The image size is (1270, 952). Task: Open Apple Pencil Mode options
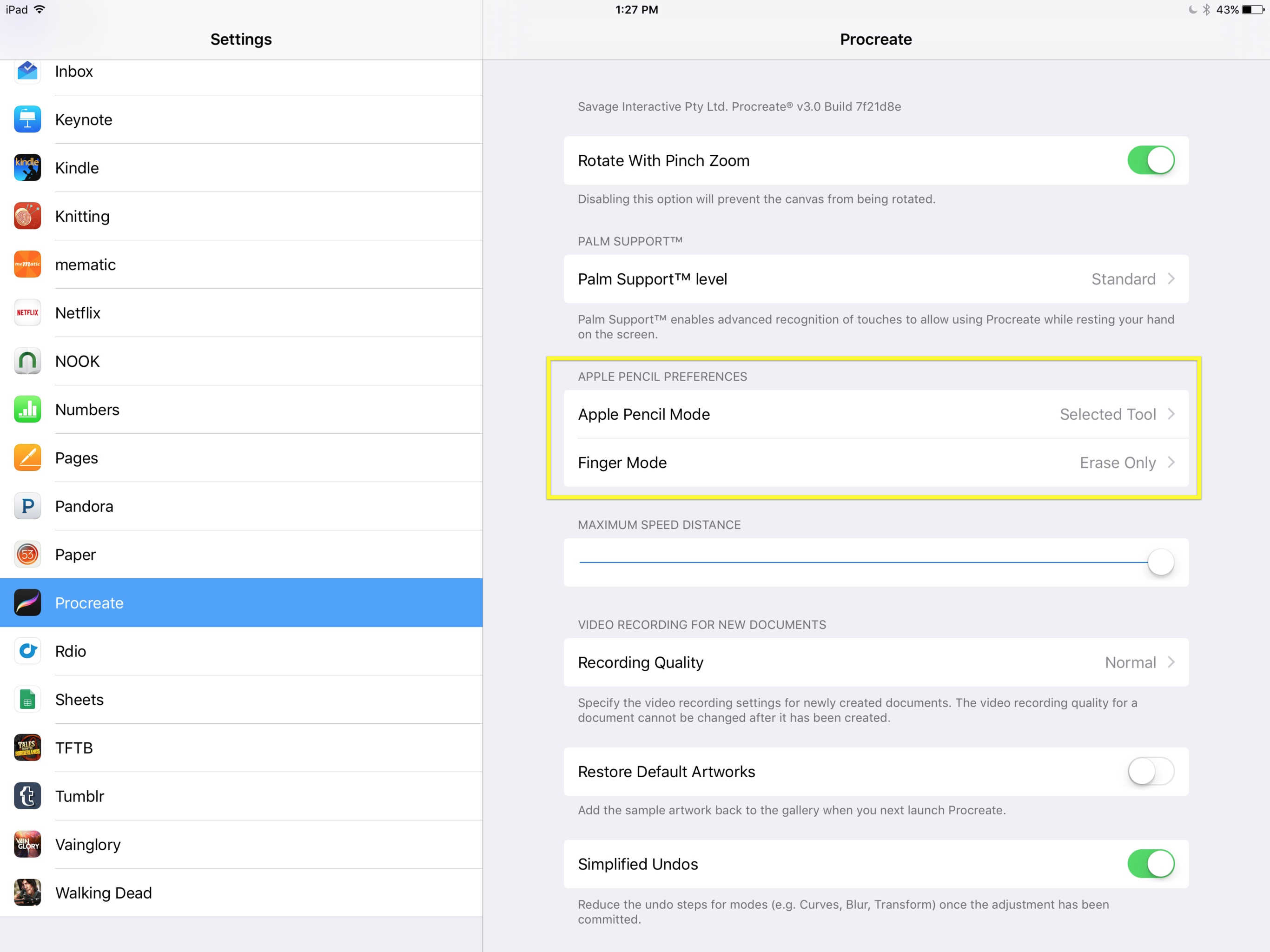tap(875, 415)
